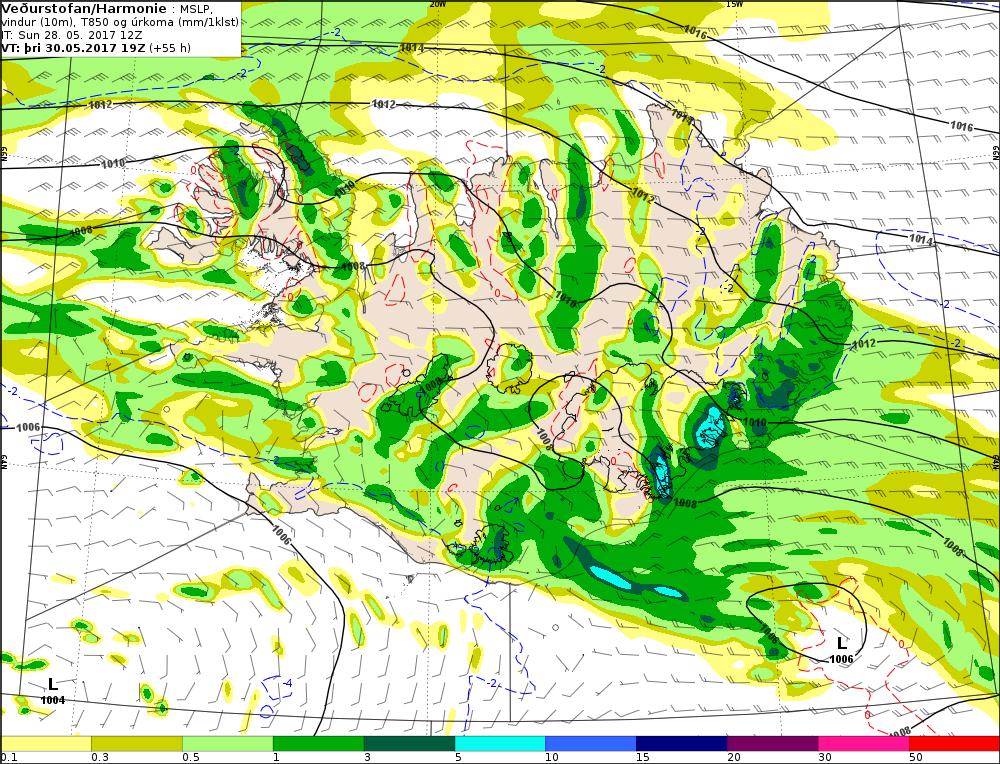Image resolution: width=1000 pixels, height=764 pixels.
Task: Click the blue -4 temperature contour label
Action: 287,684
